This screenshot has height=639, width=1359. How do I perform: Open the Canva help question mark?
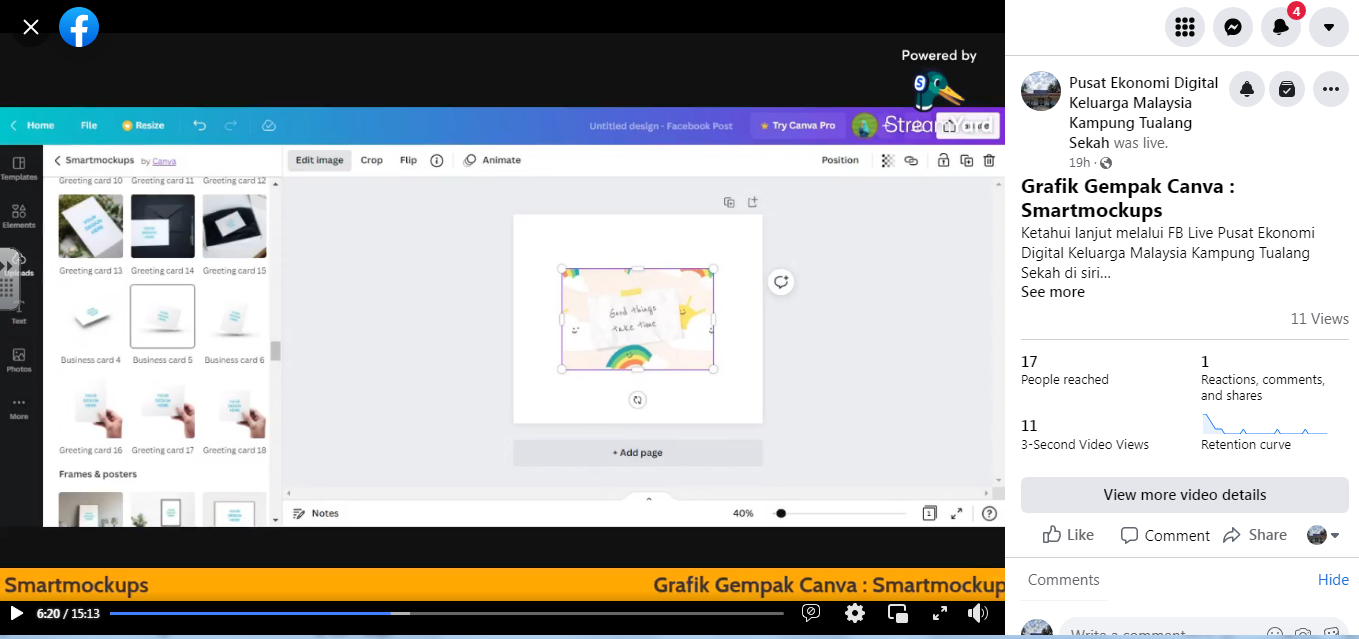click(989, 513)
